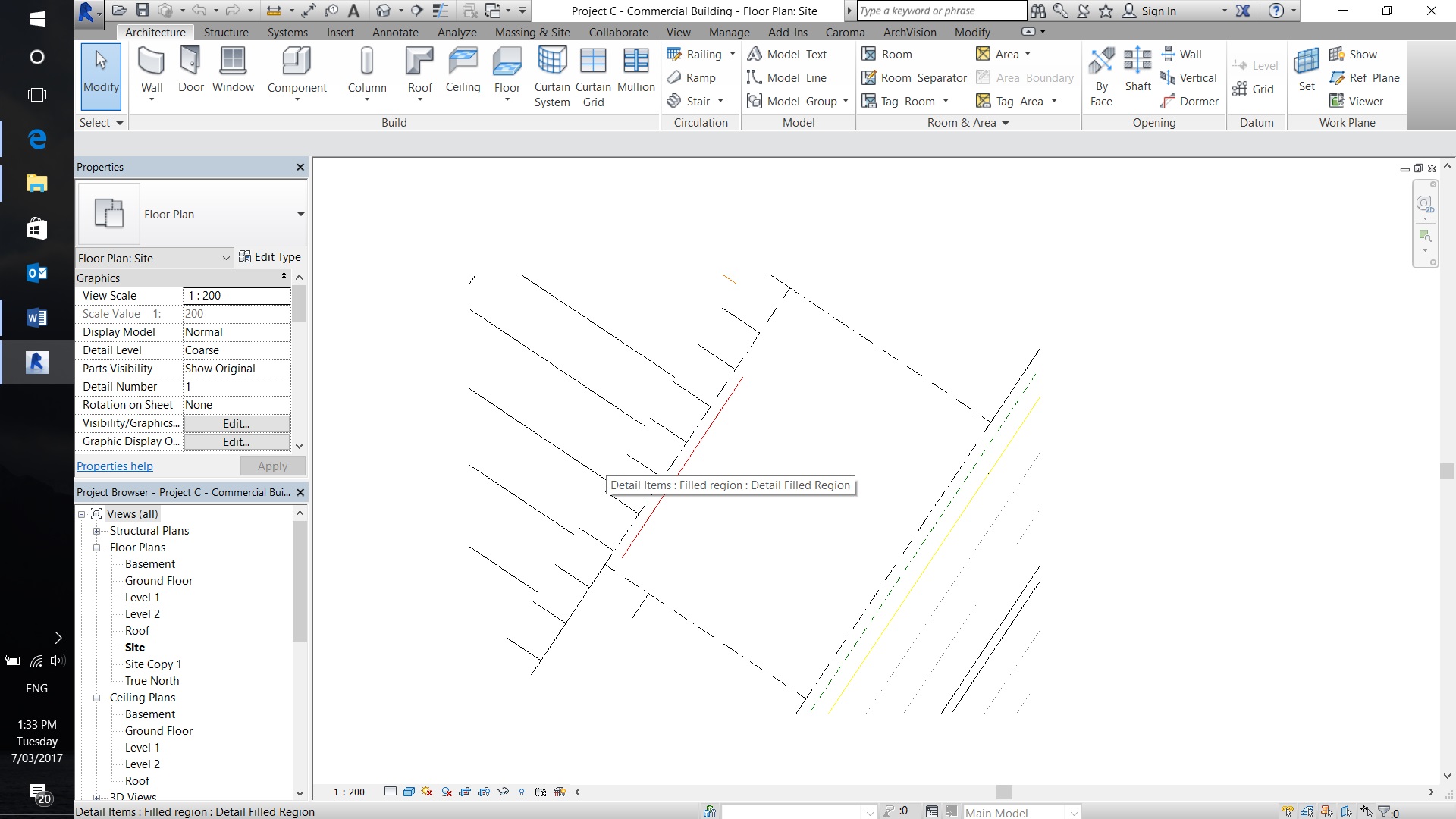The image size is (1456, 819).
Task: Toggle Visual Style in view control bar
Action: (x=409, y=792)
